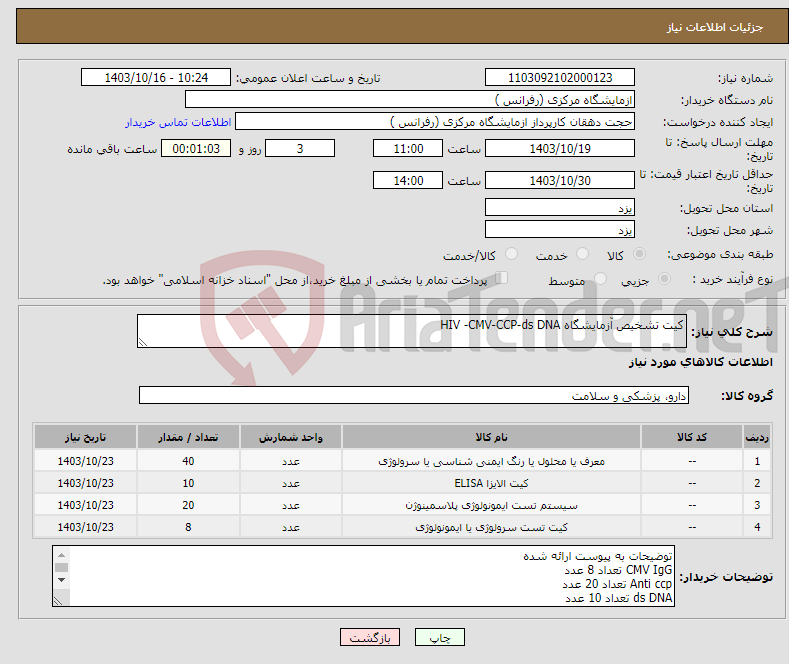789x664 pixels.
Task: Click the announcement date field 1403/10/16 - 10:24
Action: (x=156, y=77)
